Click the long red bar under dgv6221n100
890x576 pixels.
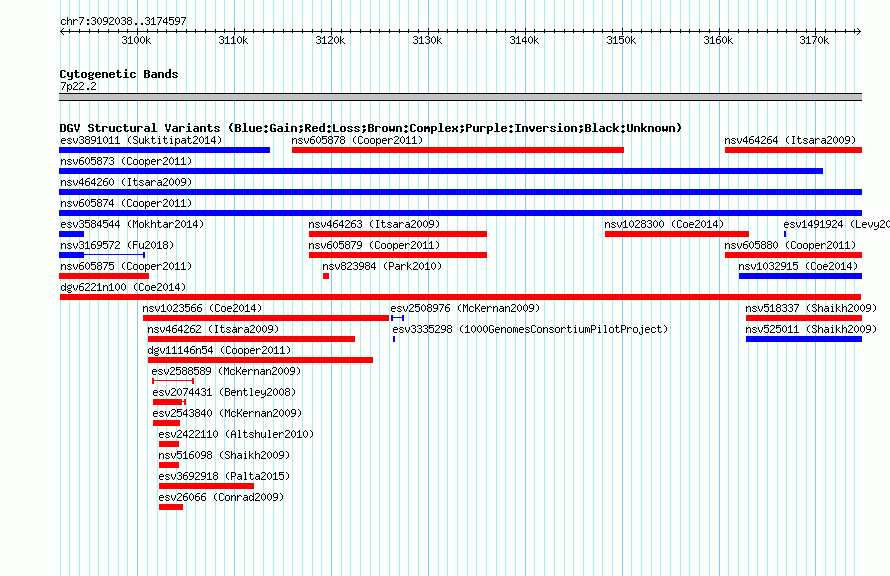[x=460, y=297]
